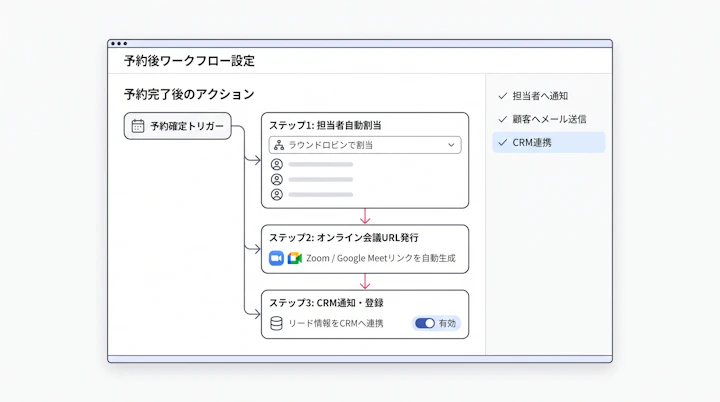Screen dimensions: 720x402
Task: Click the dropdown chevron arrow in step 1
Action: click(451, 145)
